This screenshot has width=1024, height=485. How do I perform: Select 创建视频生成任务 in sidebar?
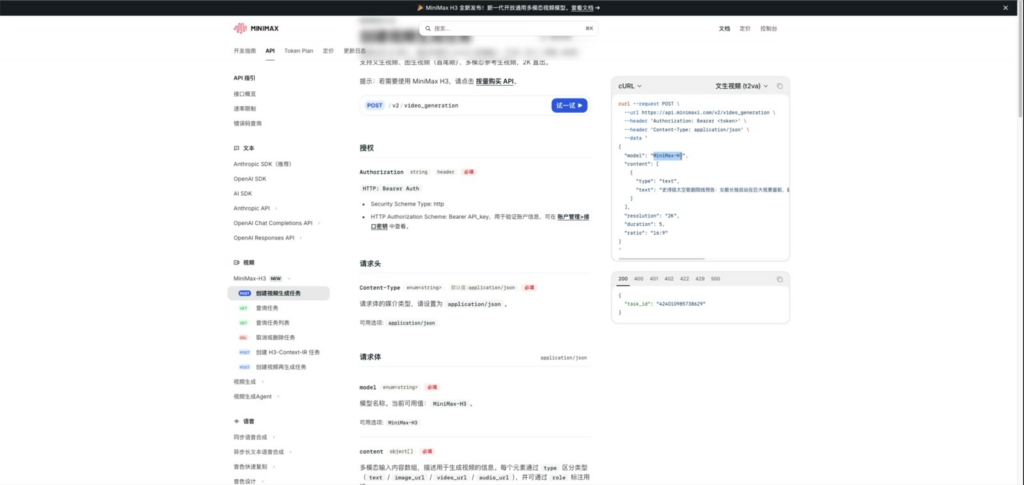point(279,293)
